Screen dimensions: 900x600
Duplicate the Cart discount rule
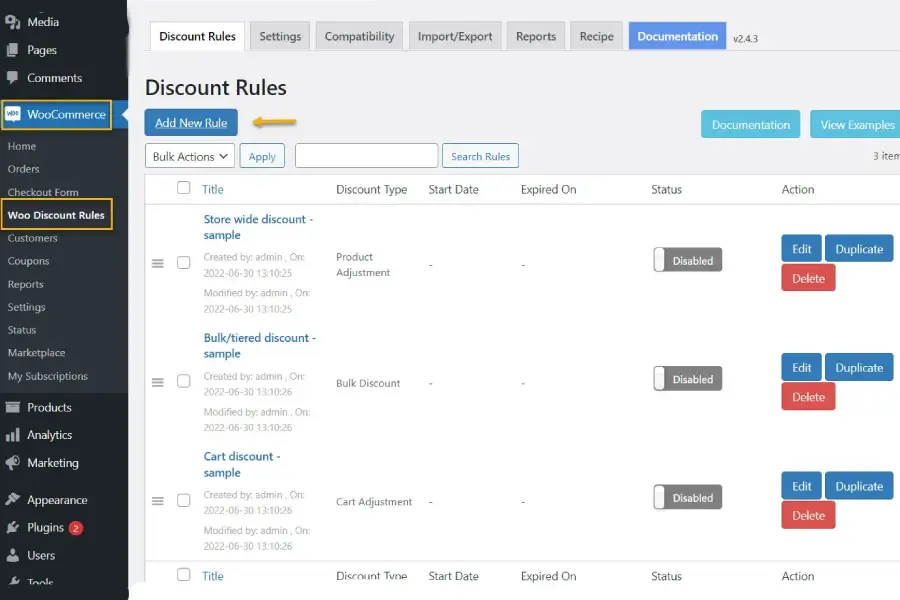click(x=859, y=486)
